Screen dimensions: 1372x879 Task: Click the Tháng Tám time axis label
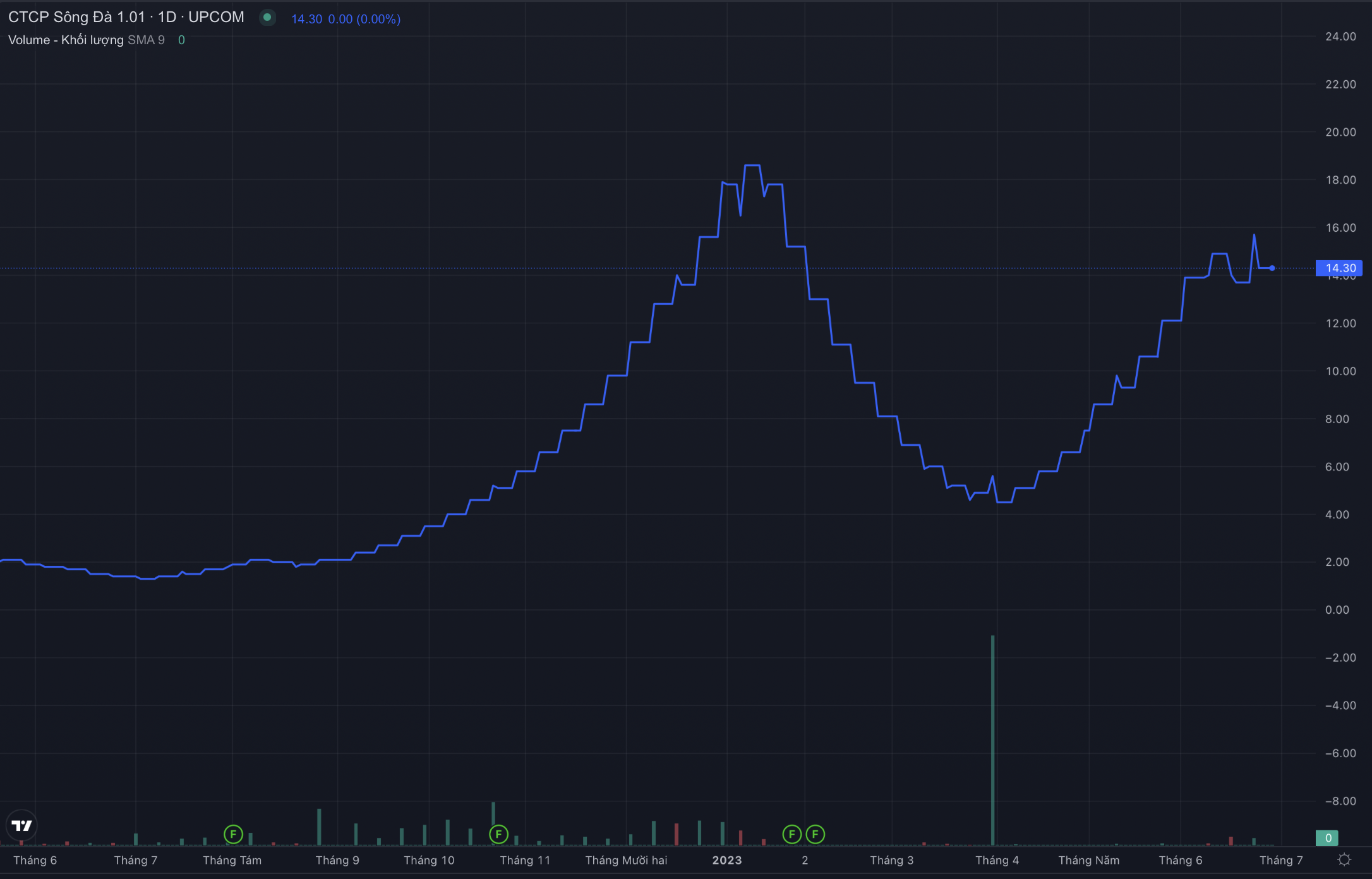click(232, 860)
